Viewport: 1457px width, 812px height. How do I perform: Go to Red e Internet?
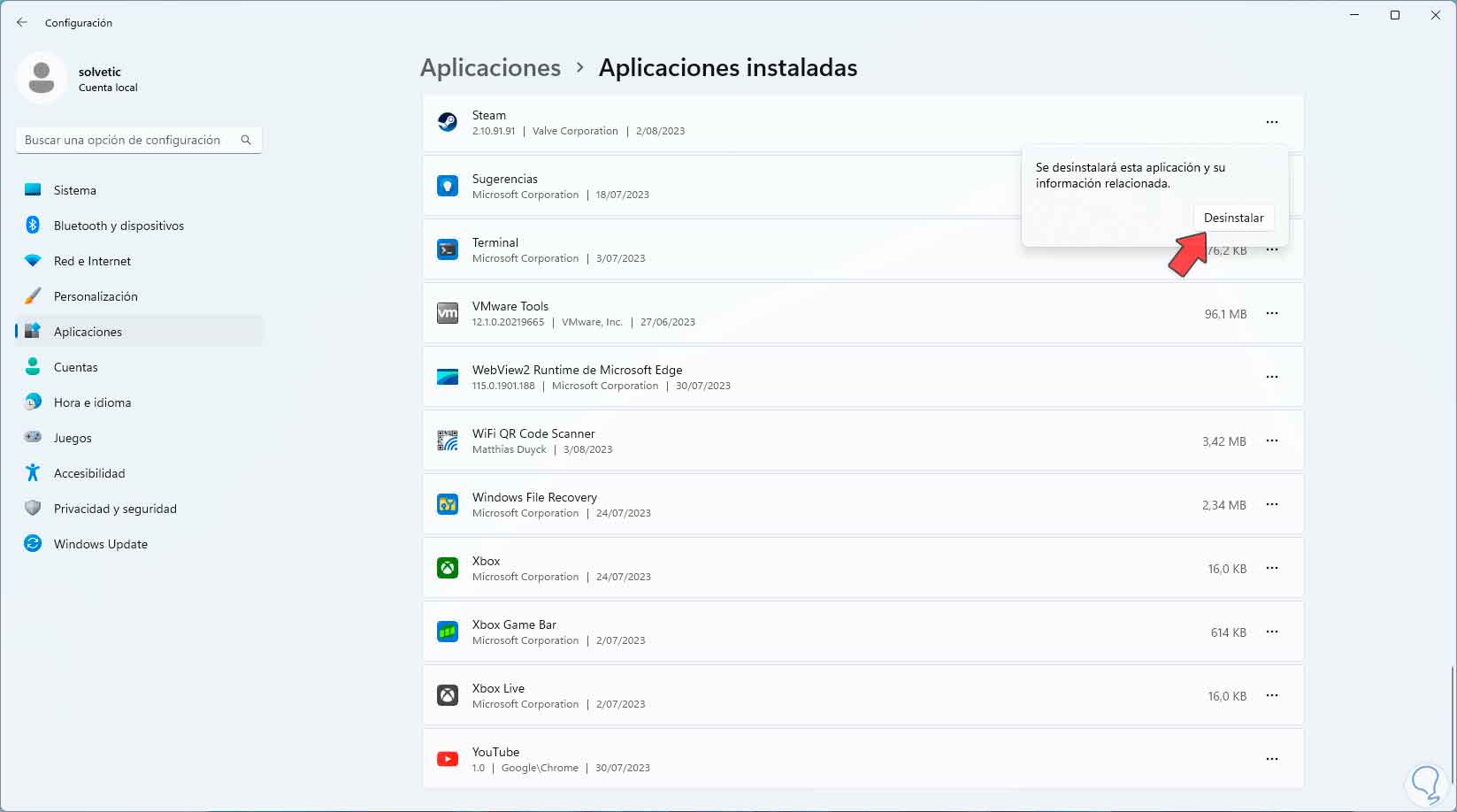[140, 261]
